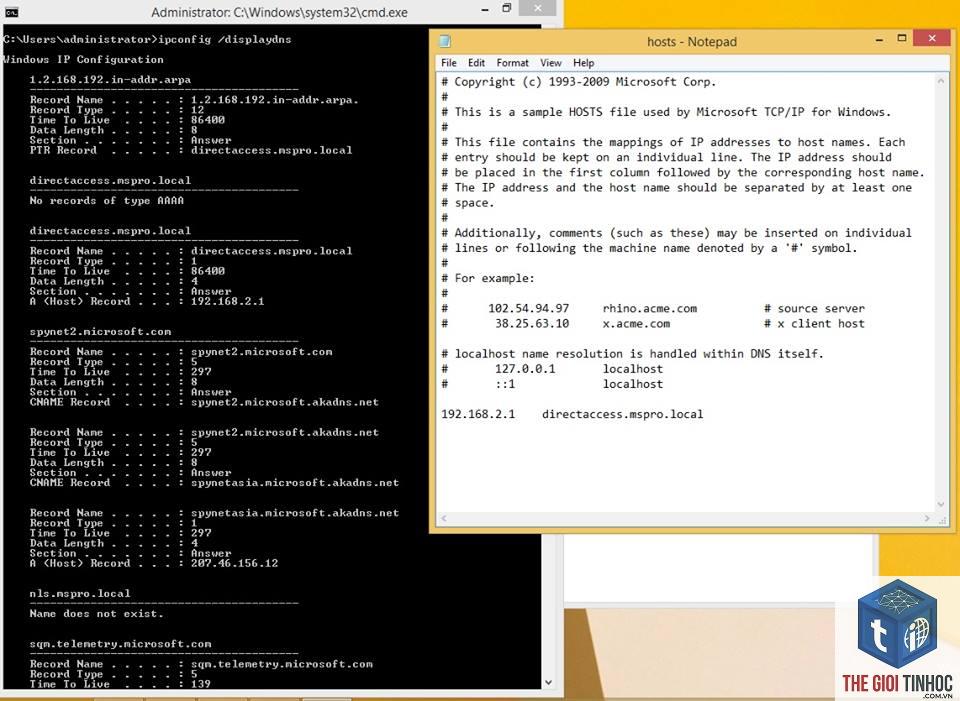Click the cmd.exe Administrator title bar text
960x701 pixels.
[x=279, y=12]
